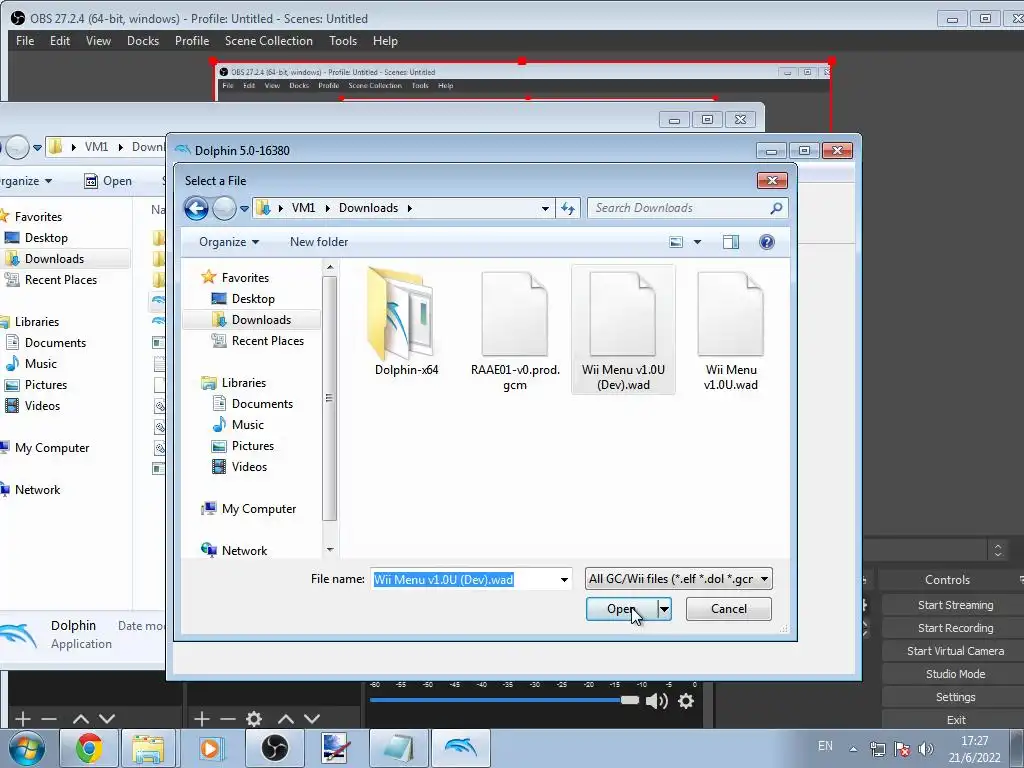Select the Wii Menu v1.0U (Dev).wad file
Screen dimensions: 1024x768
click(623, 330)
